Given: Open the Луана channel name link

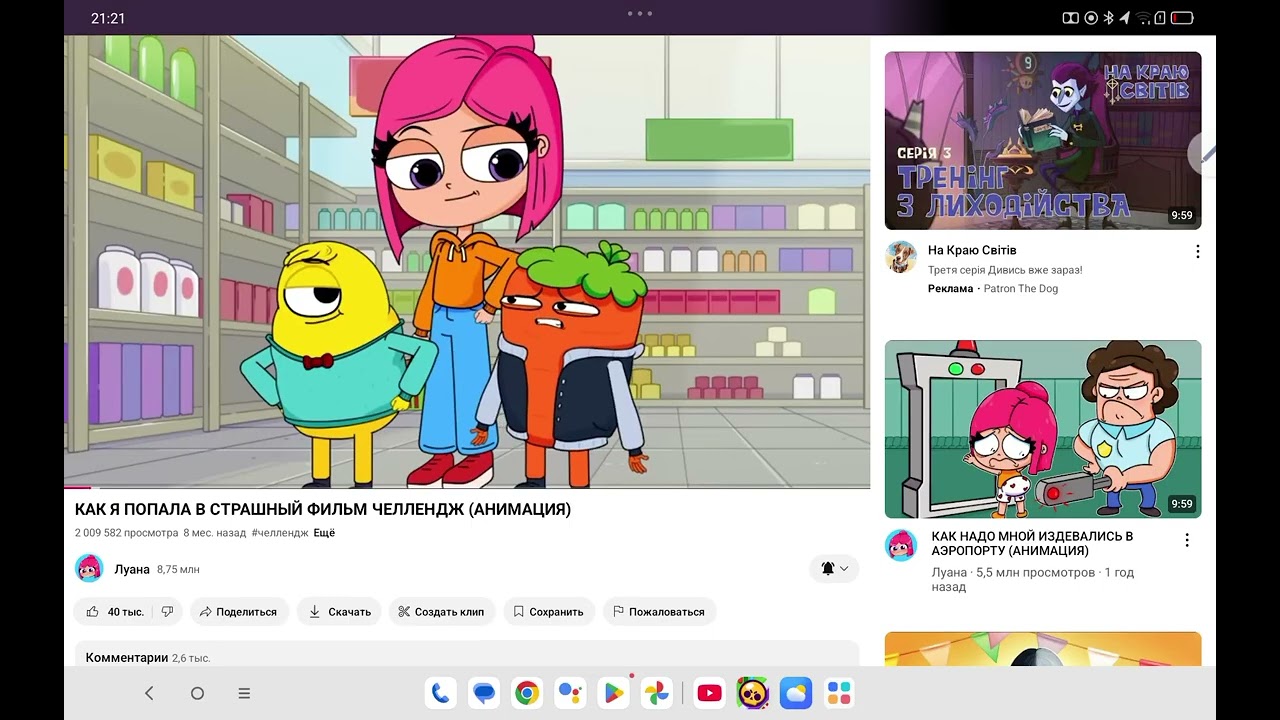Looking at the screenshot, I should [132, 569].
